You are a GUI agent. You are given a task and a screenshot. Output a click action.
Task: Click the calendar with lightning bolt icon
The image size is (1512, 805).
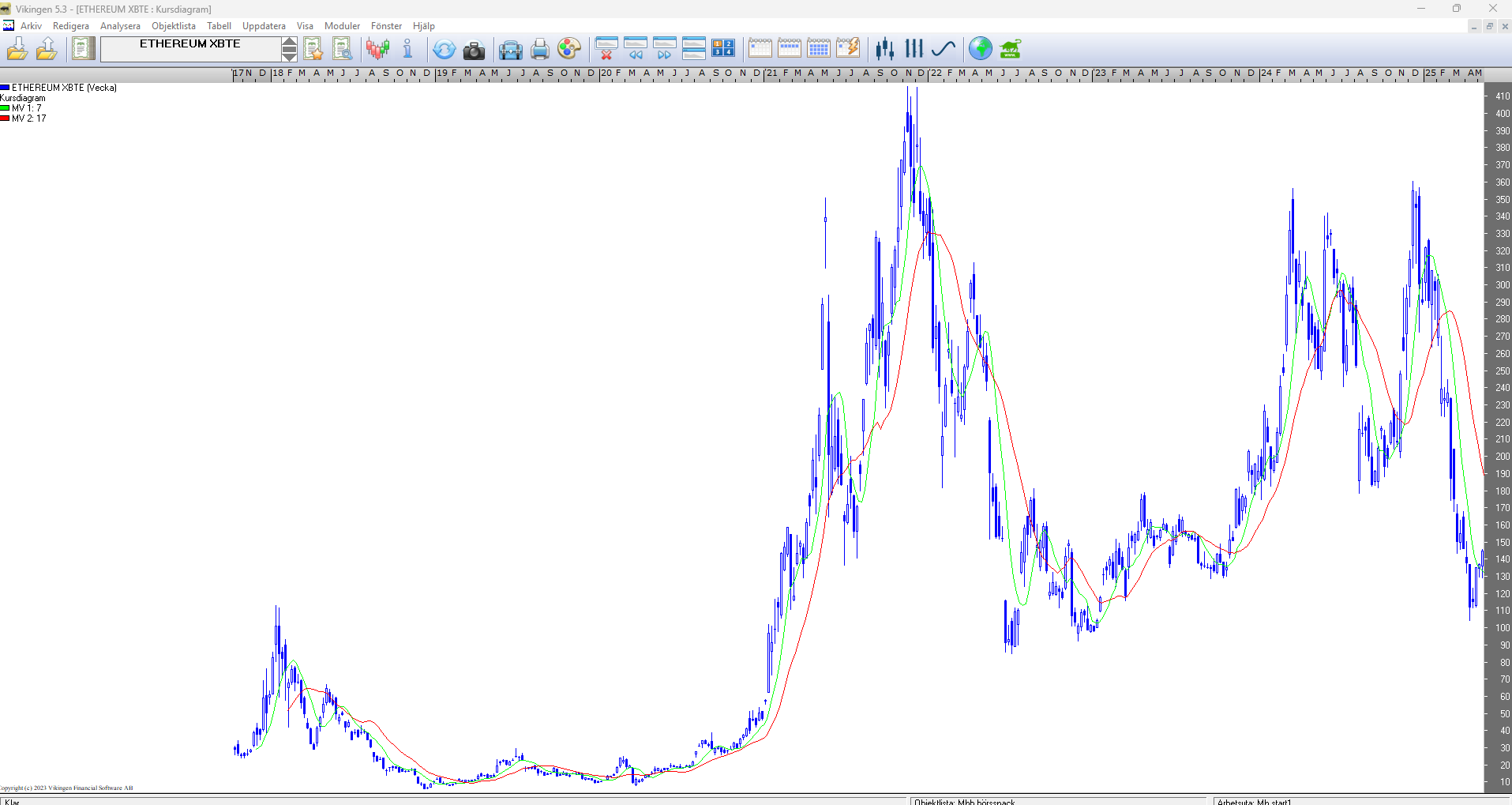coord(848,49)
